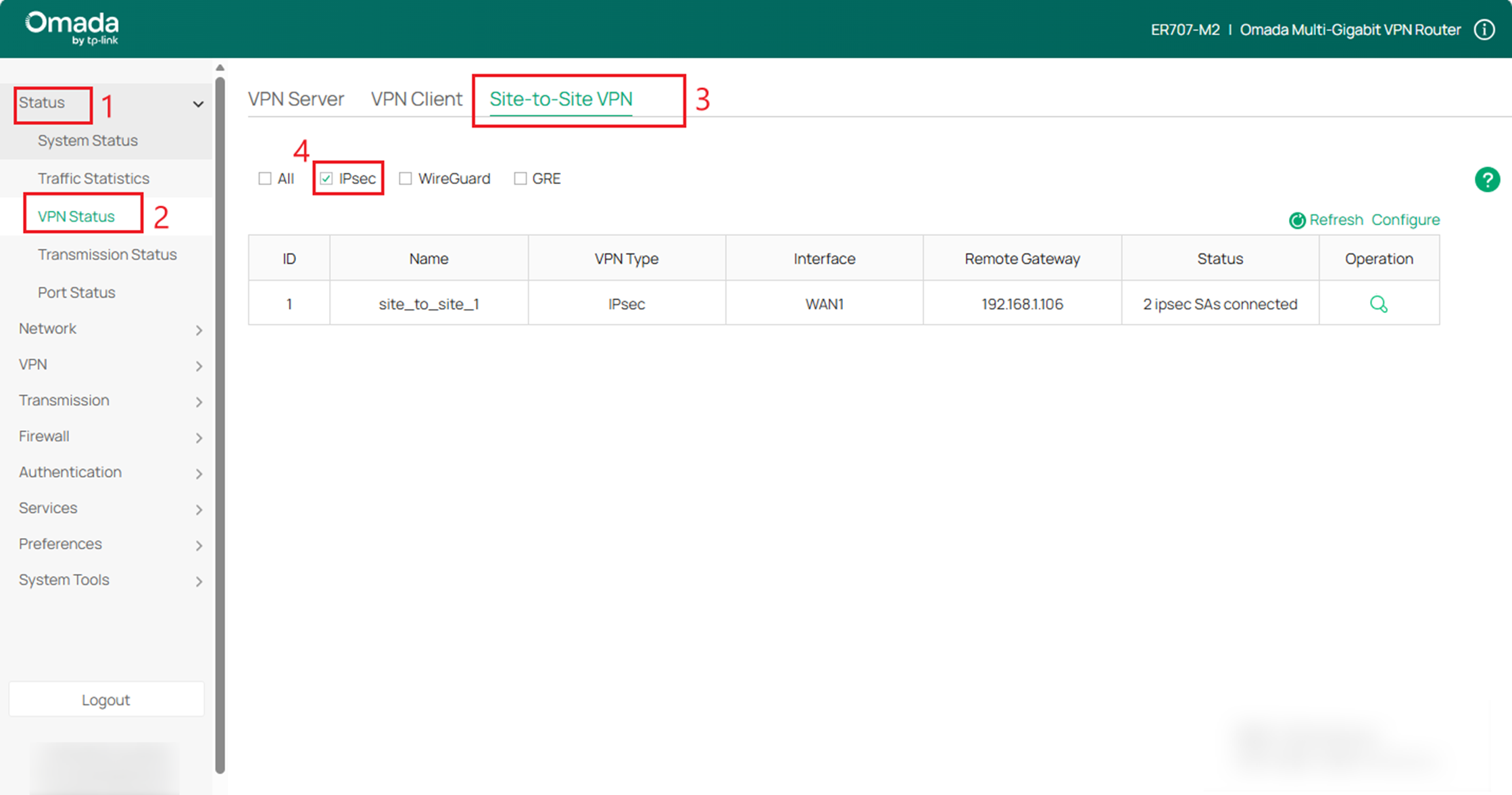Open the VPN Client tab
Image resolution: width=1512 pixels, height=795 pixels.
click(x=416, y=99)
